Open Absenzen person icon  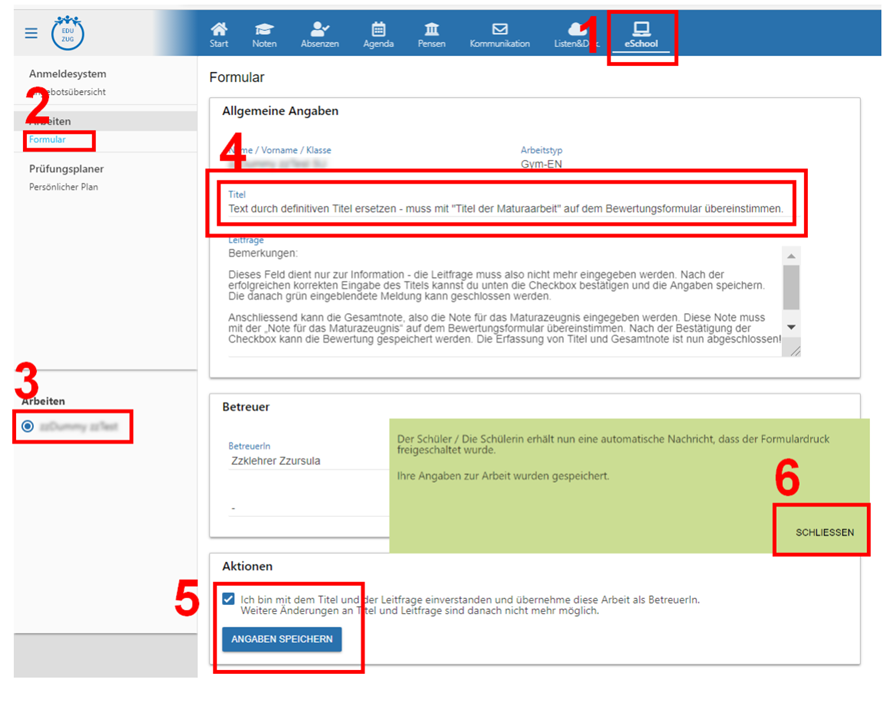point(320,35)
